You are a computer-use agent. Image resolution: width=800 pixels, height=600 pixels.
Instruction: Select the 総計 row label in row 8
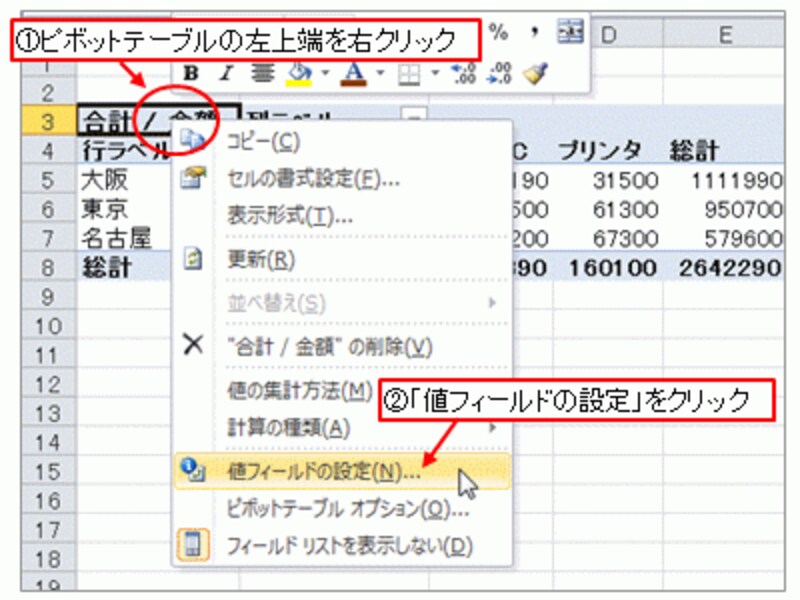(x=125, y=267)
